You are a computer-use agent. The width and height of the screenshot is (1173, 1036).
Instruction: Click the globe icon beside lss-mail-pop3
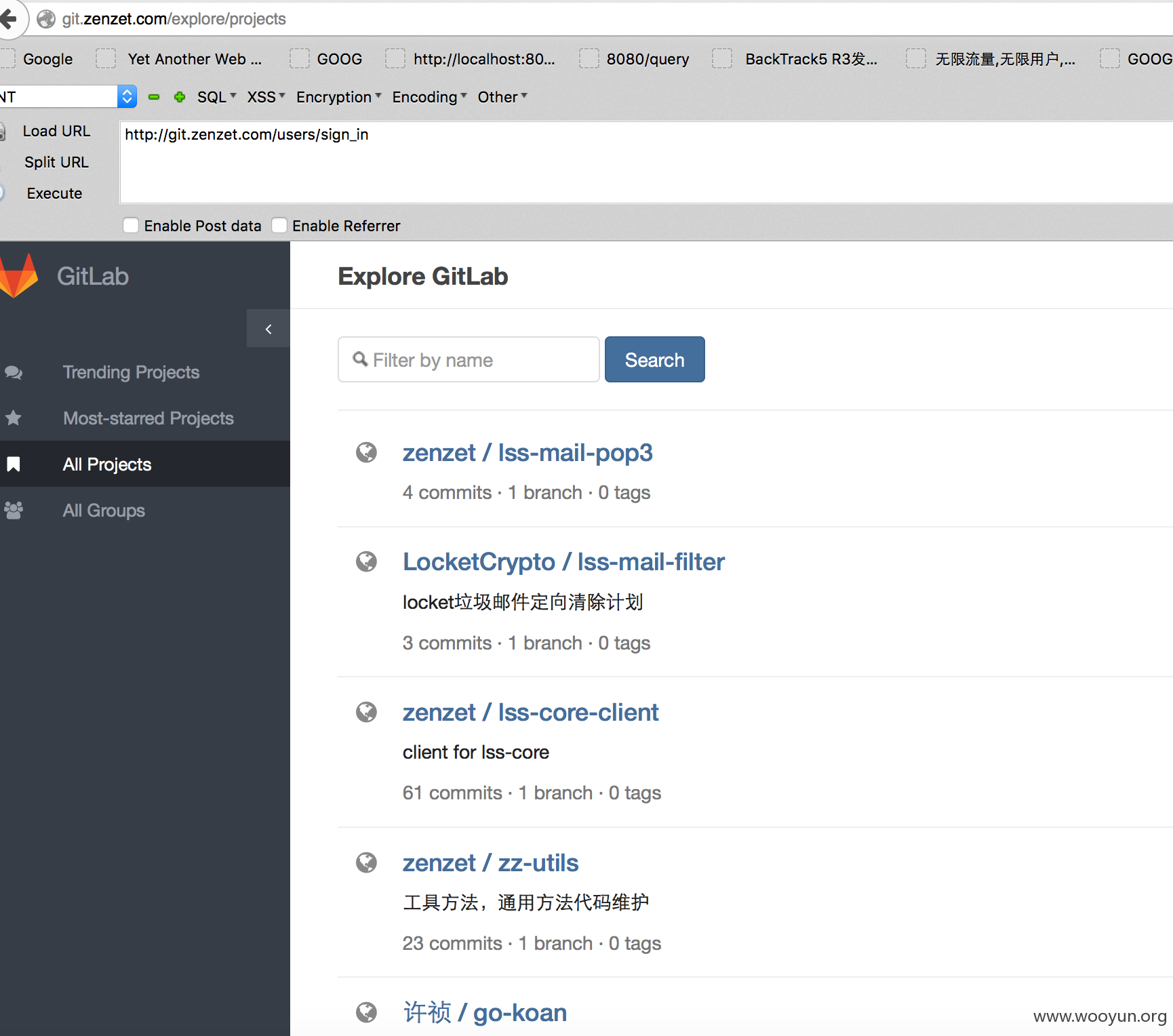pyautogui.click(x=366, y=452)
